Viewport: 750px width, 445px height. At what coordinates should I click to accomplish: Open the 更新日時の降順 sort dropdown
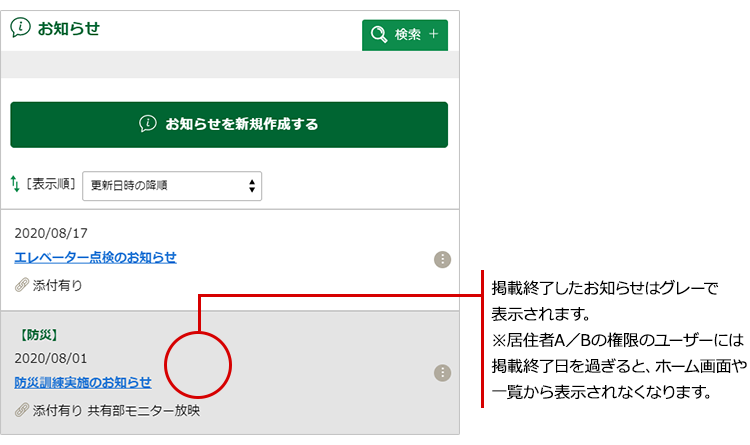click(x=171, y=185)
